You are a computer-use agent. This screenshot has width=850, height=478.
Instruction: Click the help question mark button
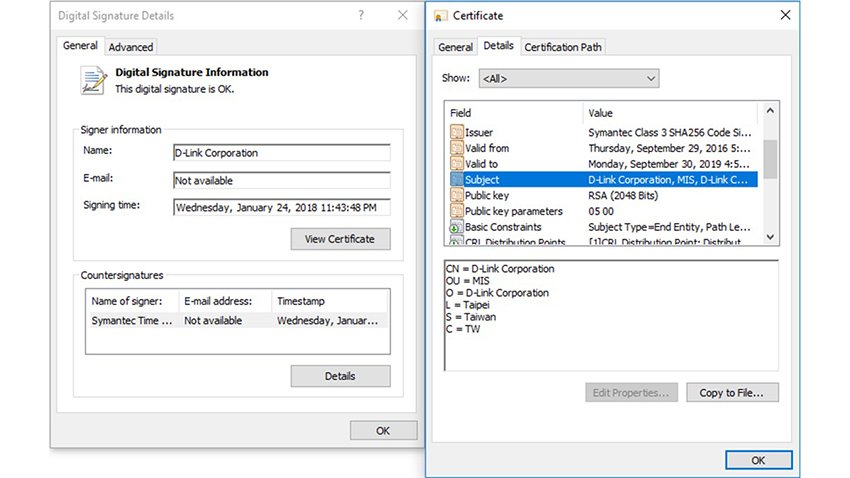click(360, 15)
